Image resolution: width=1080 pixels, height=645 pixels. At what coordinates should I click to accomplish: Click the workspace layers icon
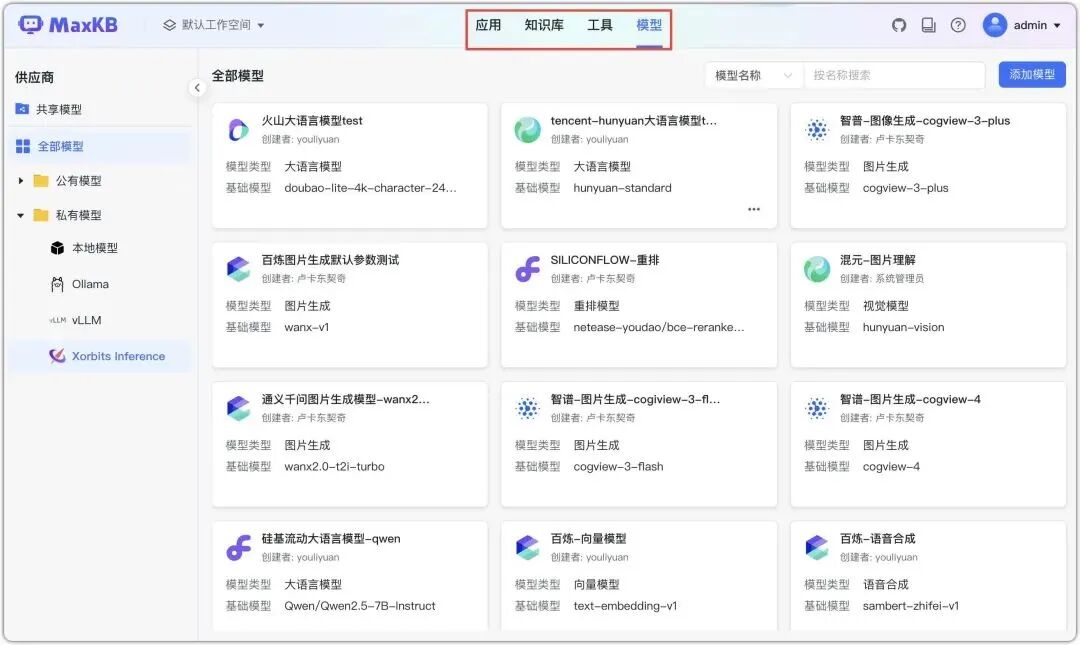click(169, 25)
